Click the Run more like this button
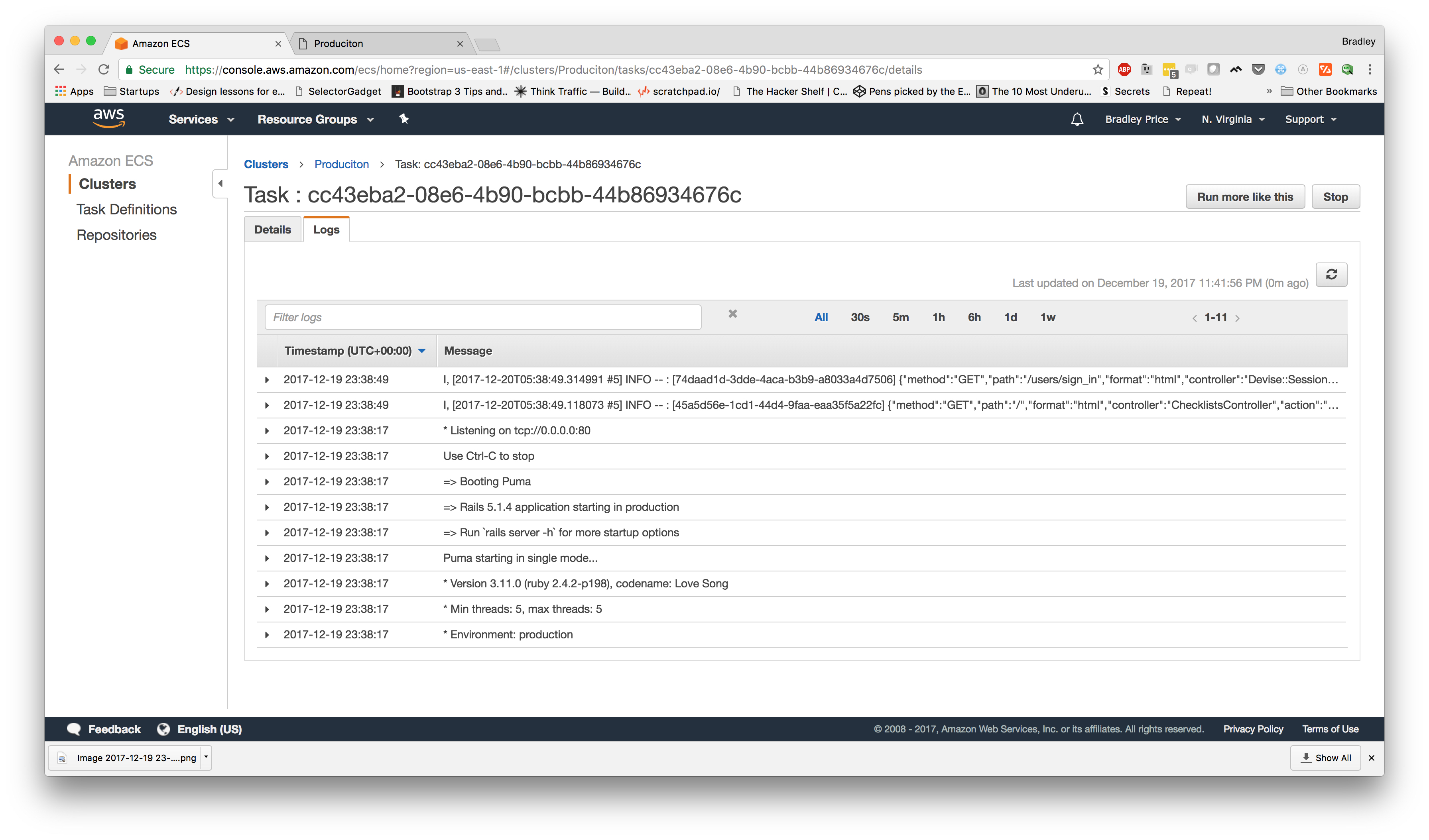 tap(1245, 197)
